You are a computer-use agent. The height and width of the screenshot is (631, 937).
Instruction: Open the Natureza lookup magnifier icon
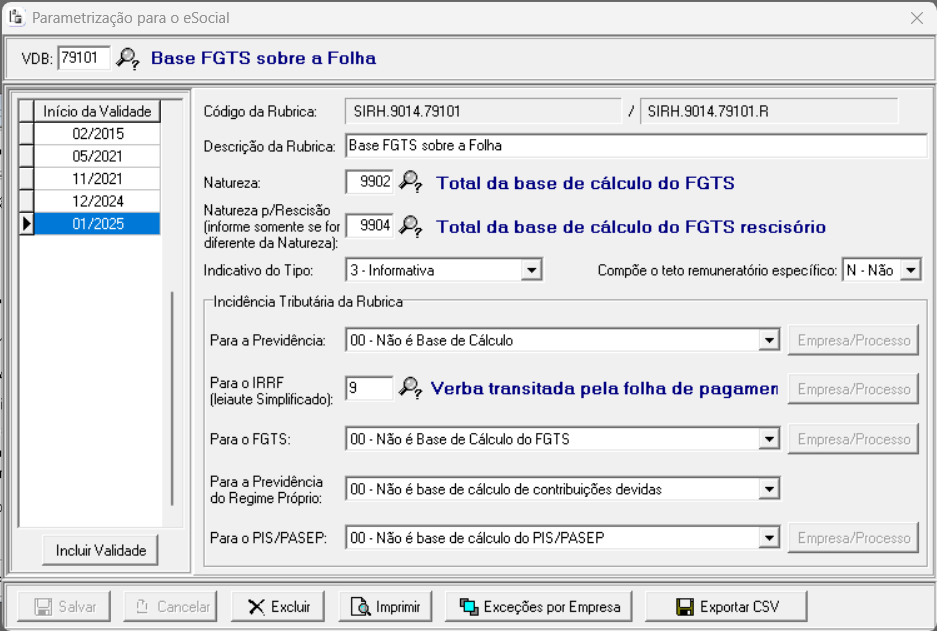click(x=410, y=182)
